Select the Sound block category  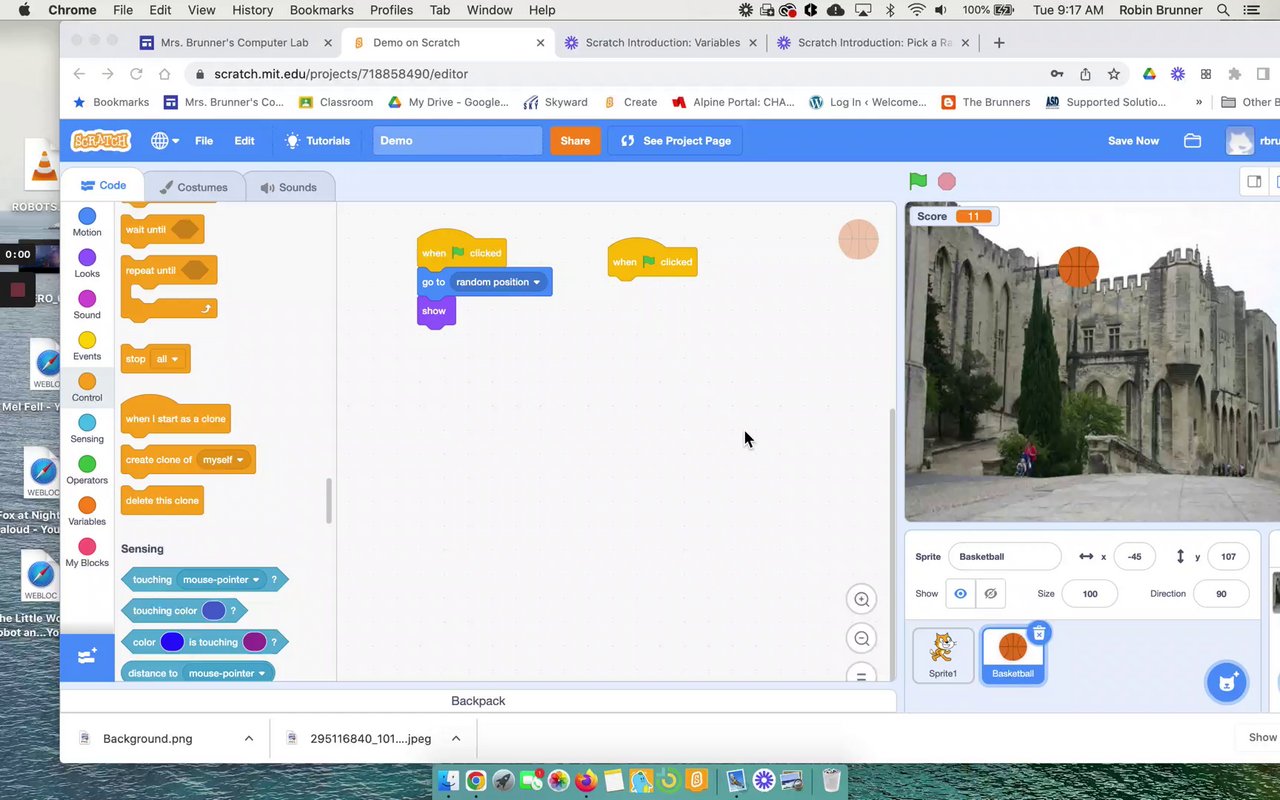tap(87, 305)
